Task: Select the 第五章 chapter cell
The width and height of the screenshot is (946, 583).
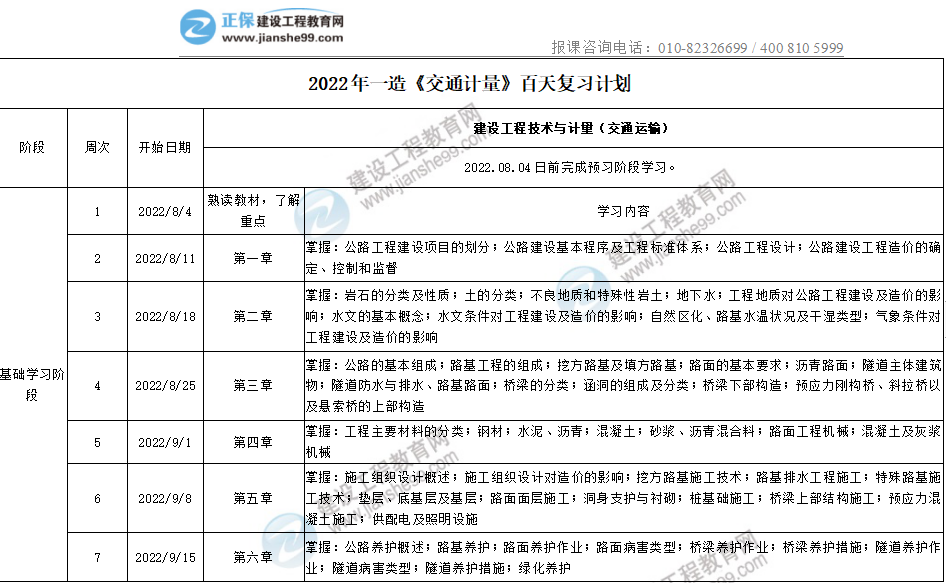Action: coord(252,498)
